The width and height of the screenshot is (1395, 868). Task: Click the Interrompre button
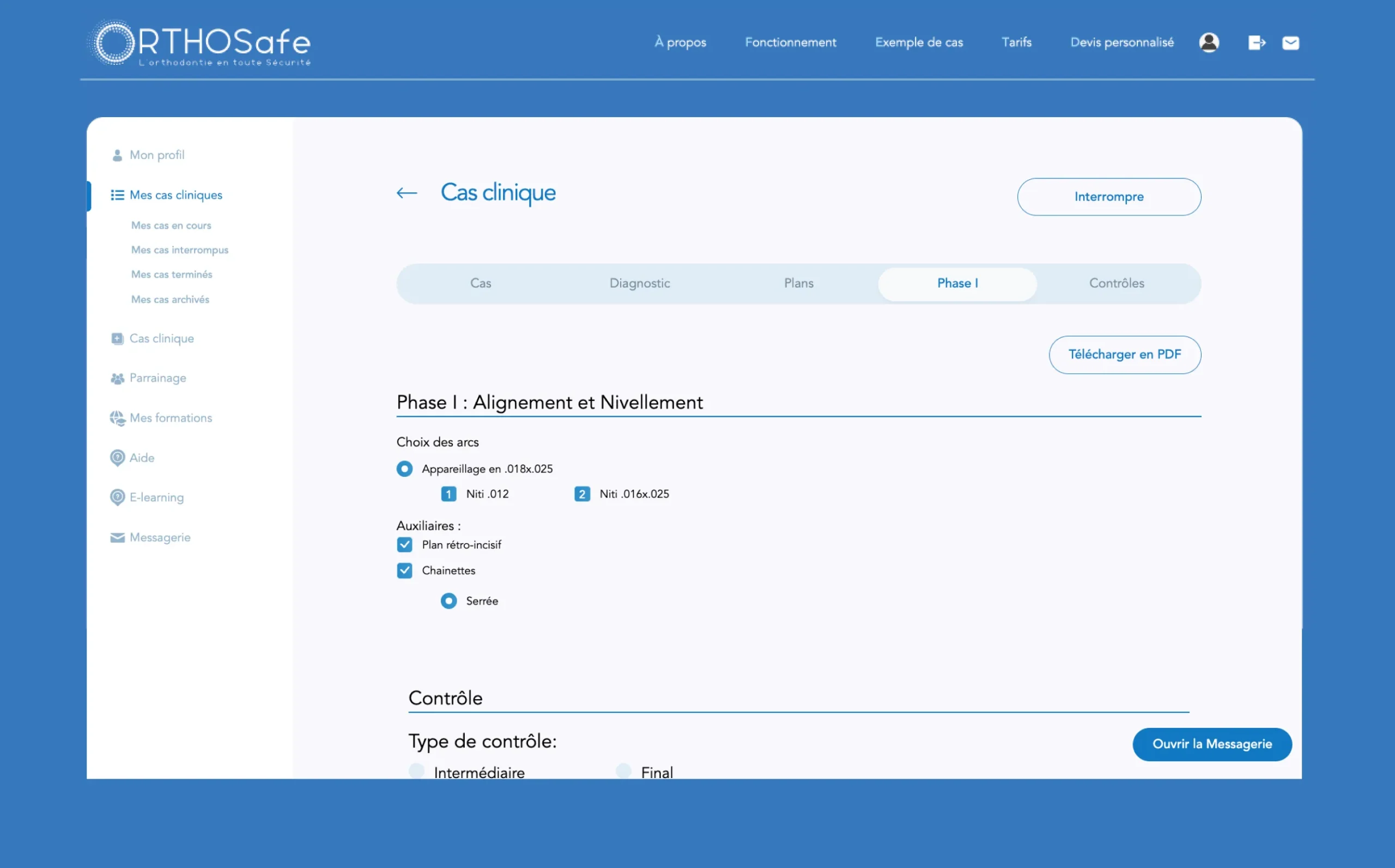pos(1108,197)
